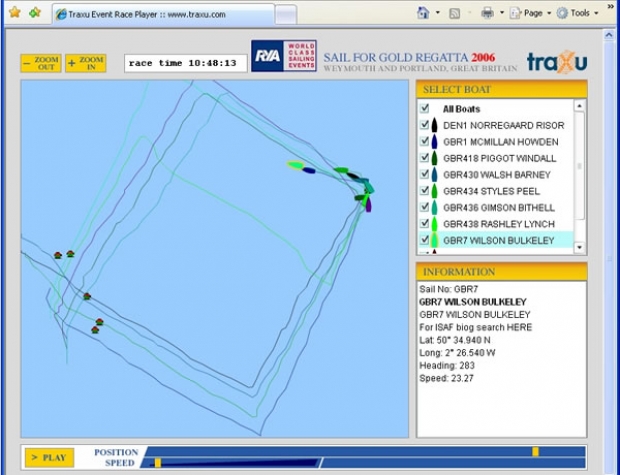620x475 pixels.
Task: Select GBR7 Wilson Bulkeley in boat list
Action: 498,240
